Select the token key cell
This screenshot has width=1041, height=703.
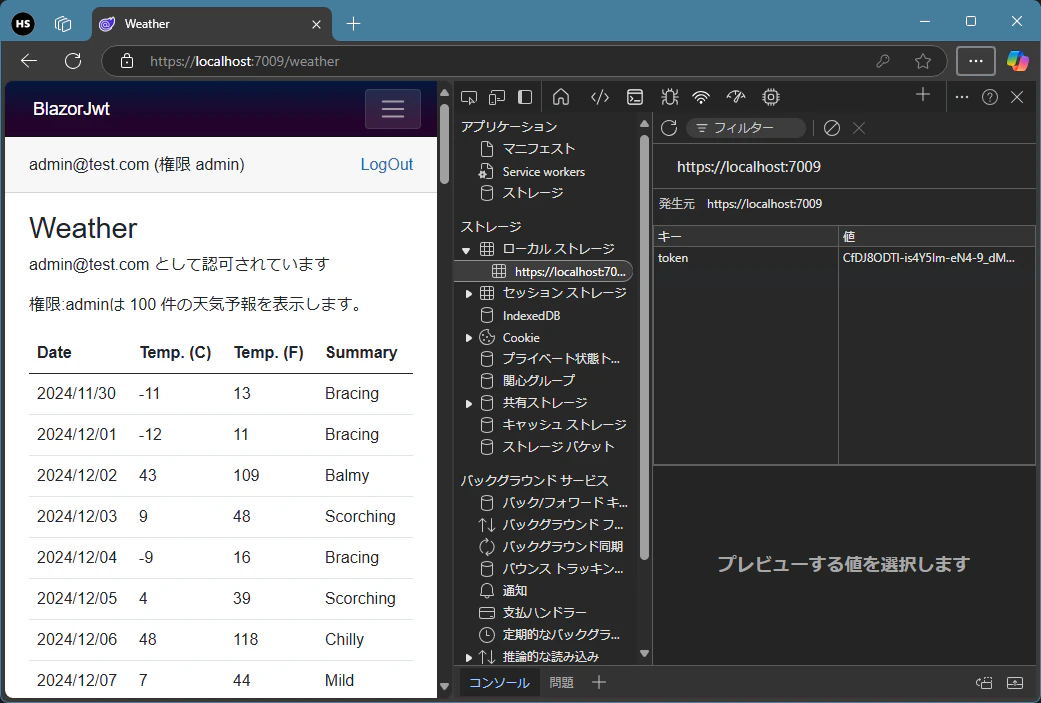(746, 258)
